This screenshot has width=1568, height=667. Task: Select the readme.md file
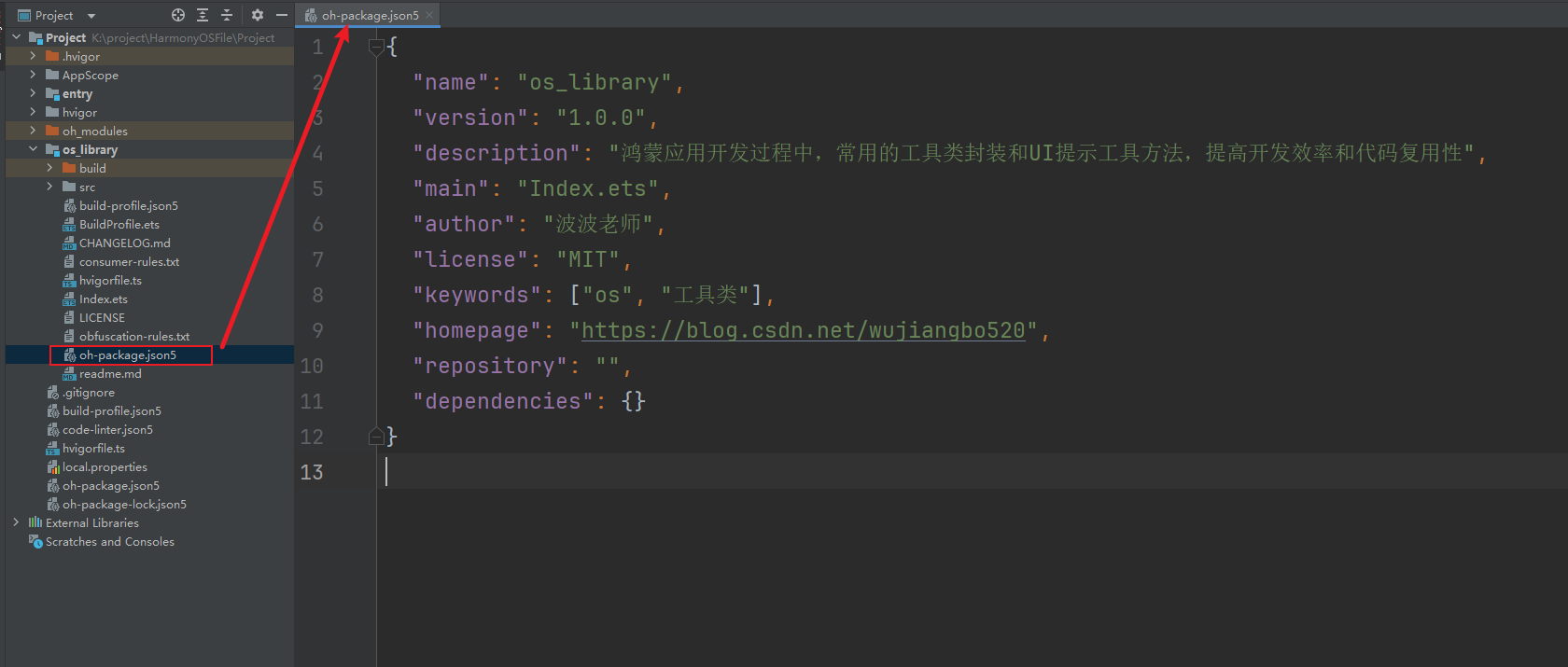coord(110,373)
